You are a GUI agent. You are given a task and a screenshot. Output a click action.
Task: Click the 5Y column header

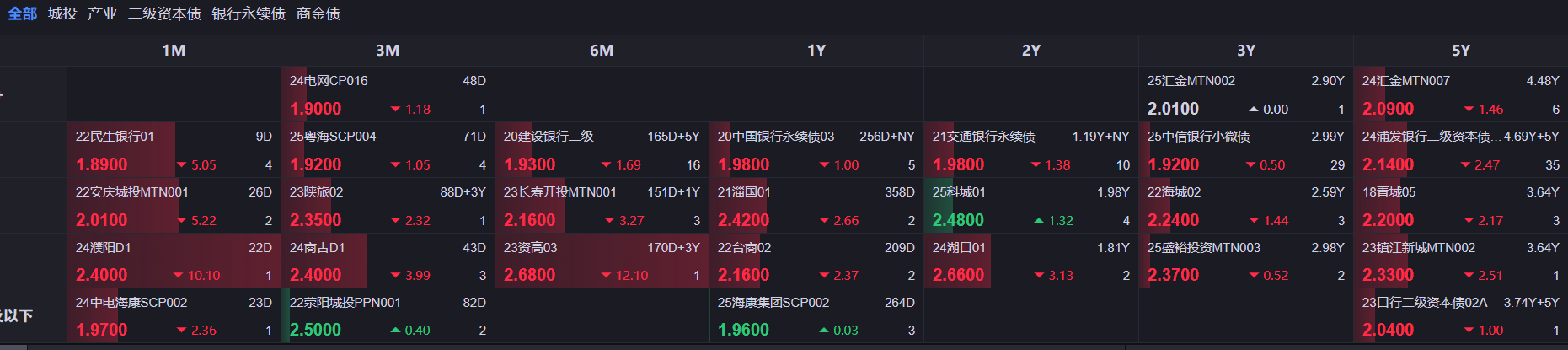pyautogui.click(x=1461, y=51)
